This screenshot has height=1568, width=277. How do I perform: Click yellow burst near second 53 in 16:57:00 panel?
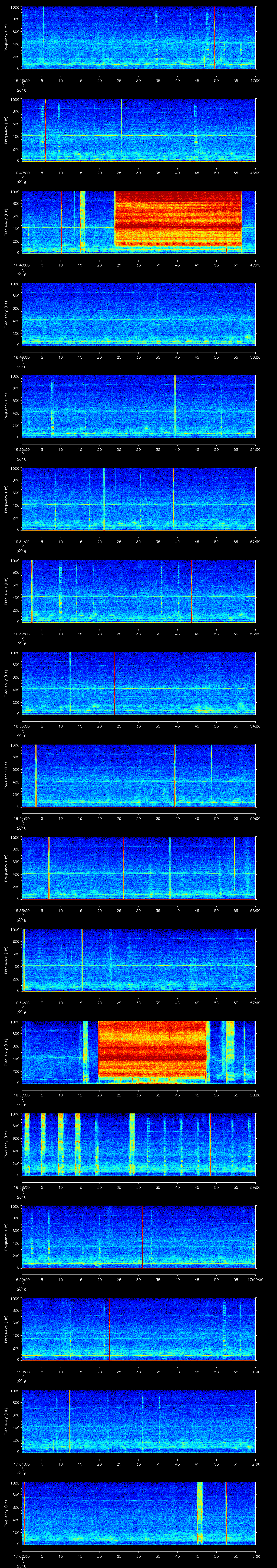(230, 1052)
